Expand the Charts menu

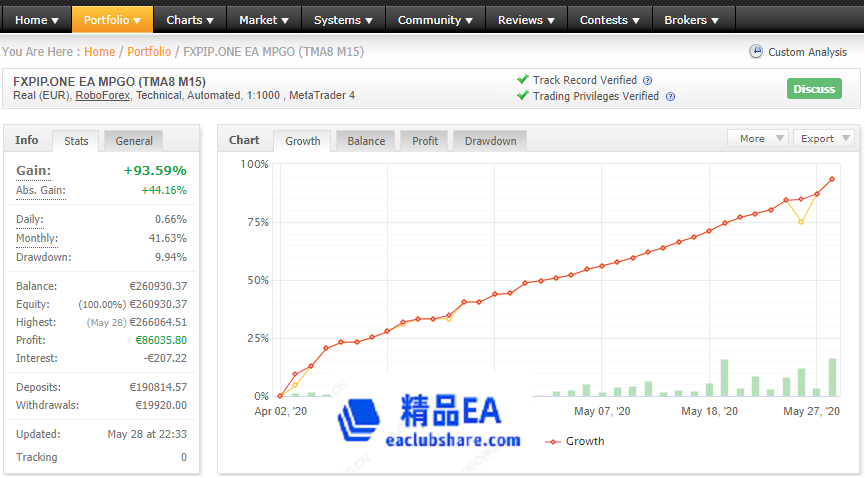(x=190, y=20)
